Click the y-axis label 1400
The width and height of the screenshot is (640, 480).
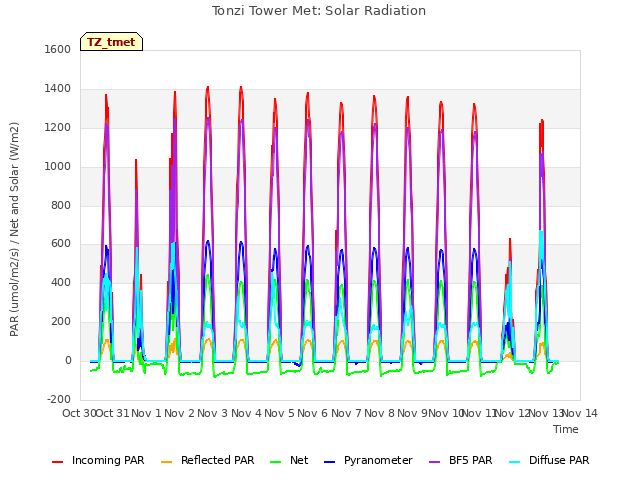click(x=58, y=89)
